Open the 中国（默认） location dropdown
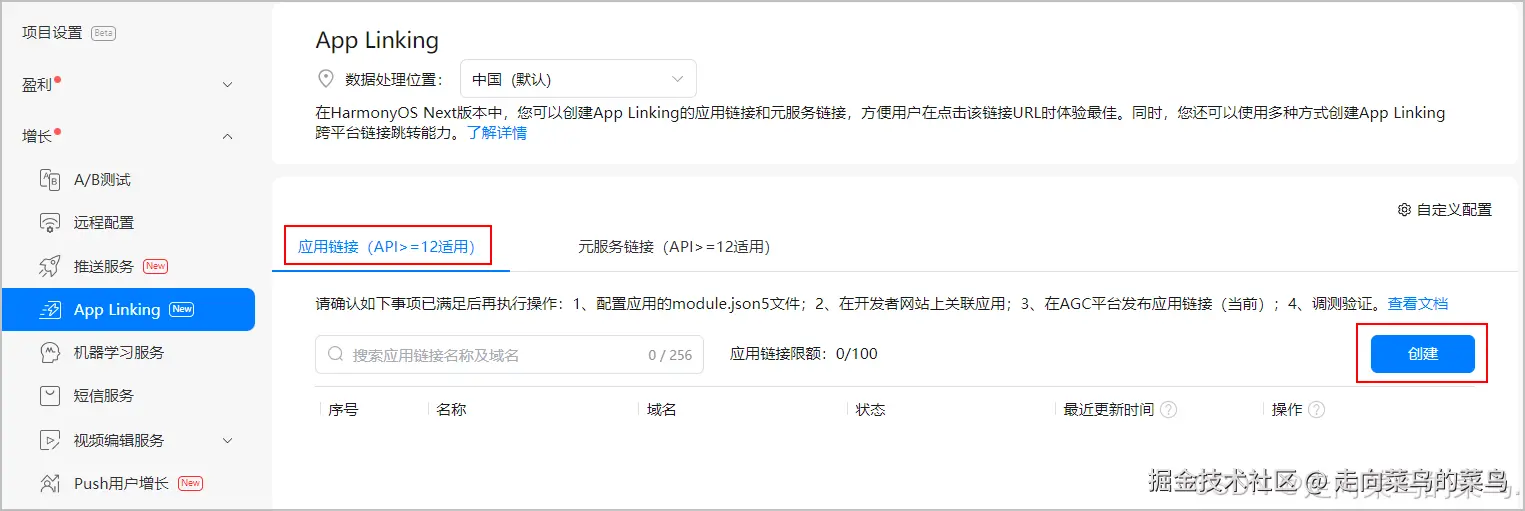The height and width of the screenshot is (511, 1525). (578, 79)
